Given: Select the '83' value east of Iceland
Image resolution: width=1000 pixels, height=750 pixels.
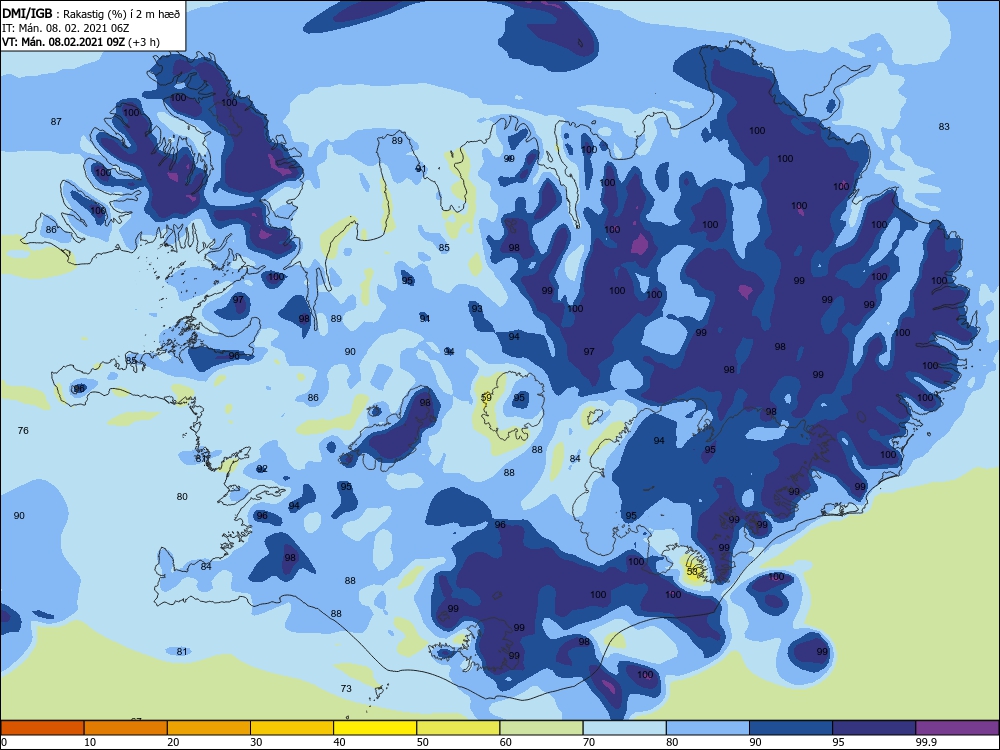Looking at the screenshot, I should [x=944, y=126].
